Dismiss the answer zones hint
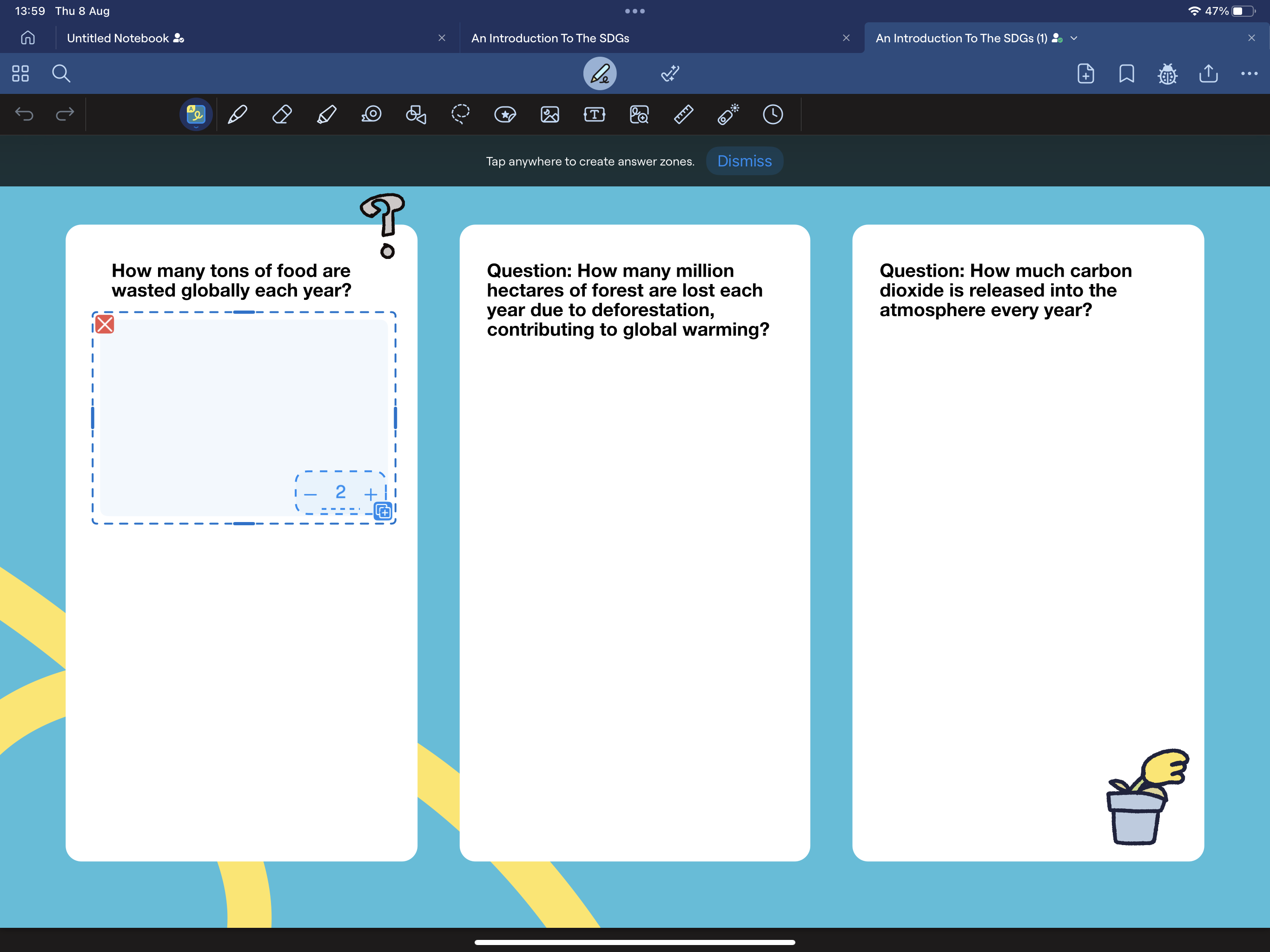 744,161
